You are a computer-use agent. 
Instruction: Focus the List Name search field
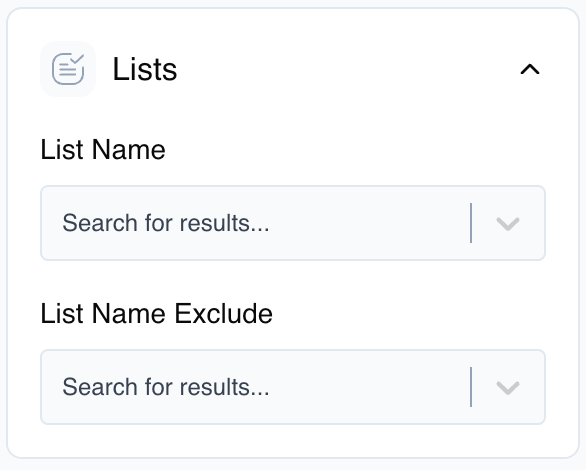click(x=293, y=223)
